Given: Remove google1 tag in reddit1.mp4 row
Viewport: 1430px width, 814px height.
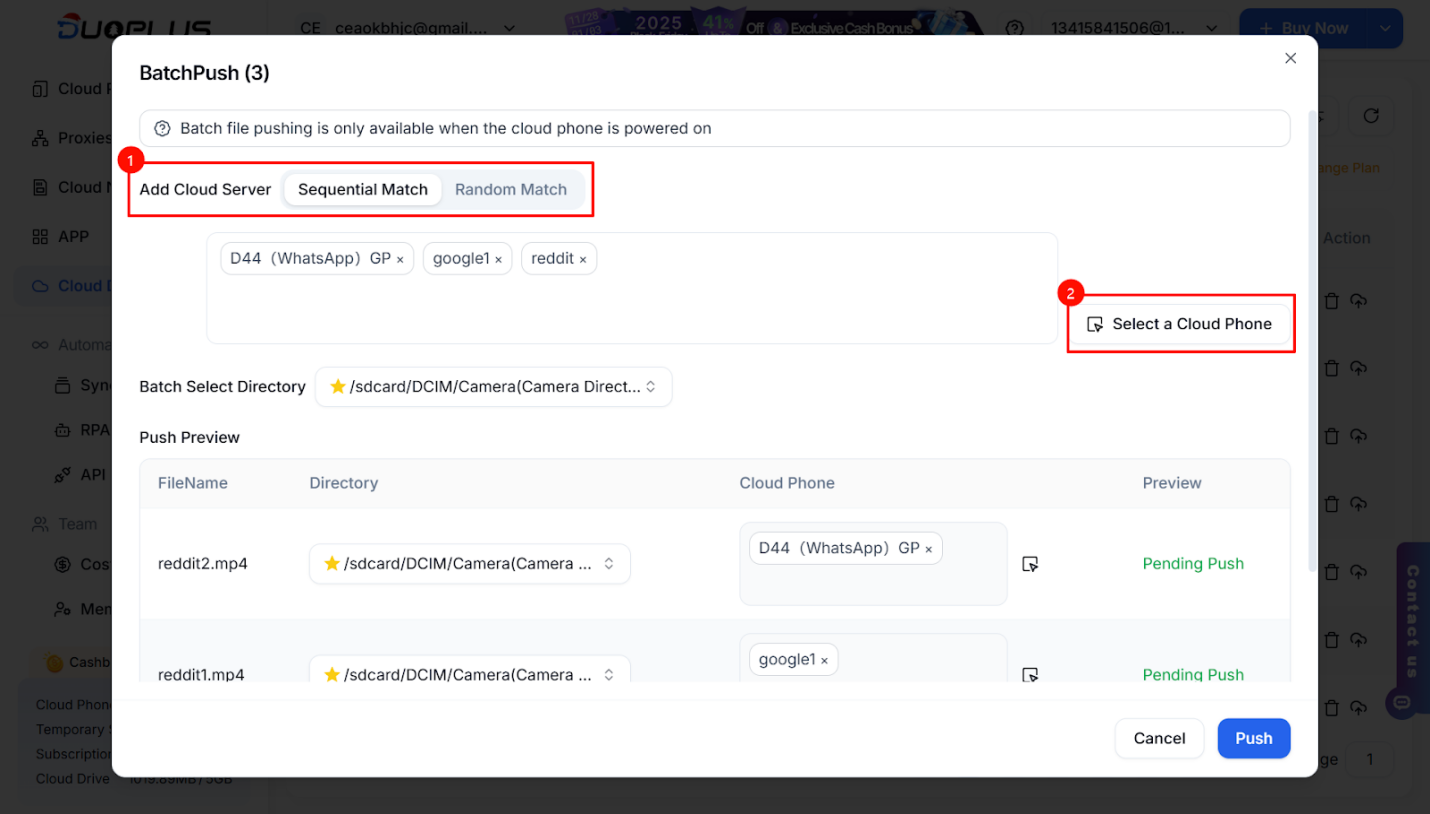Looking at the screenshot, I should [824, 660].
